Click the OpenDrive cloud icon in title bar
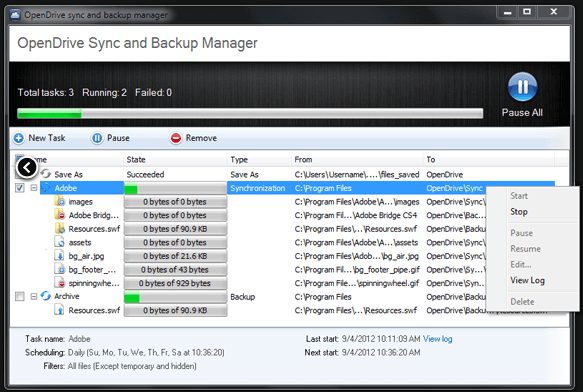This screenshot has height=392, width=583. (15, 15)
